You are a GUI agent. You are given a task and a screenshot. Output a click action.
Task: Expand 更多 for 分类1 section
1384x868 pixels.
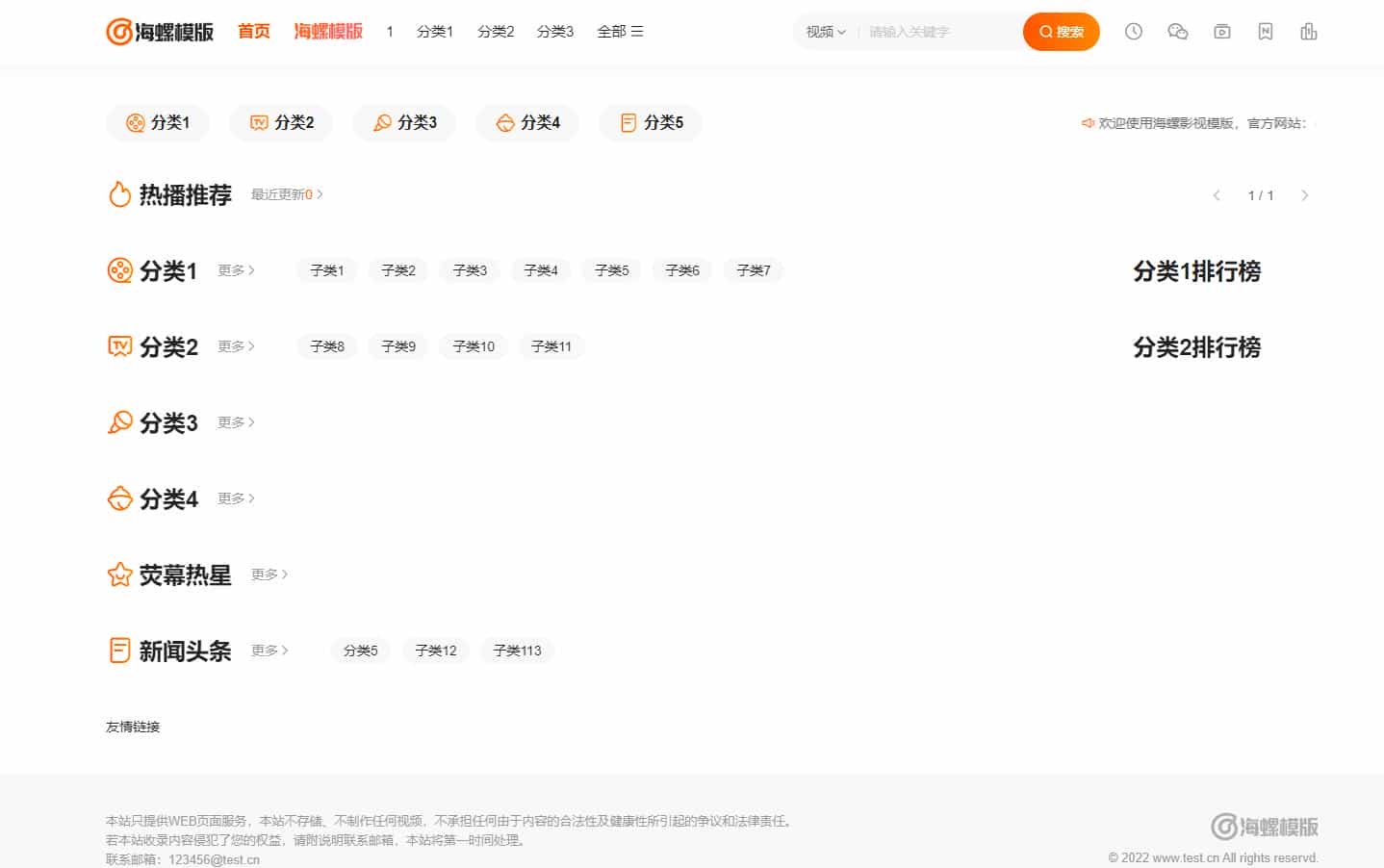click(236, 270)
